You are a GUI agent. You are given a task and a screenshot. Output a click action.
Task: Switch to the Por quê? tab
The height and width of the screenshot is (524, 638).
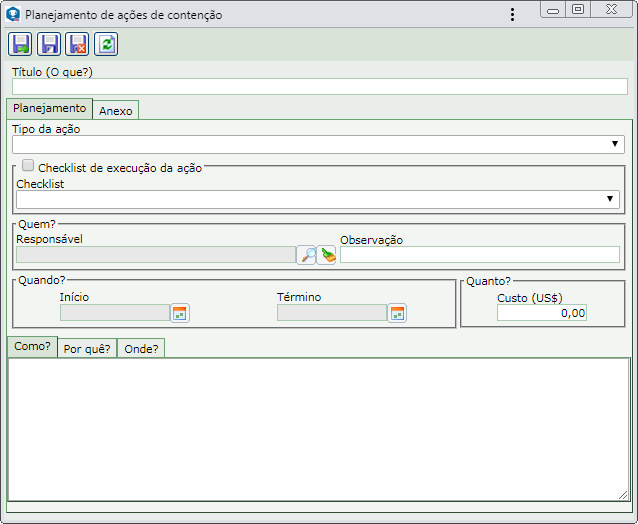(87, 349)
